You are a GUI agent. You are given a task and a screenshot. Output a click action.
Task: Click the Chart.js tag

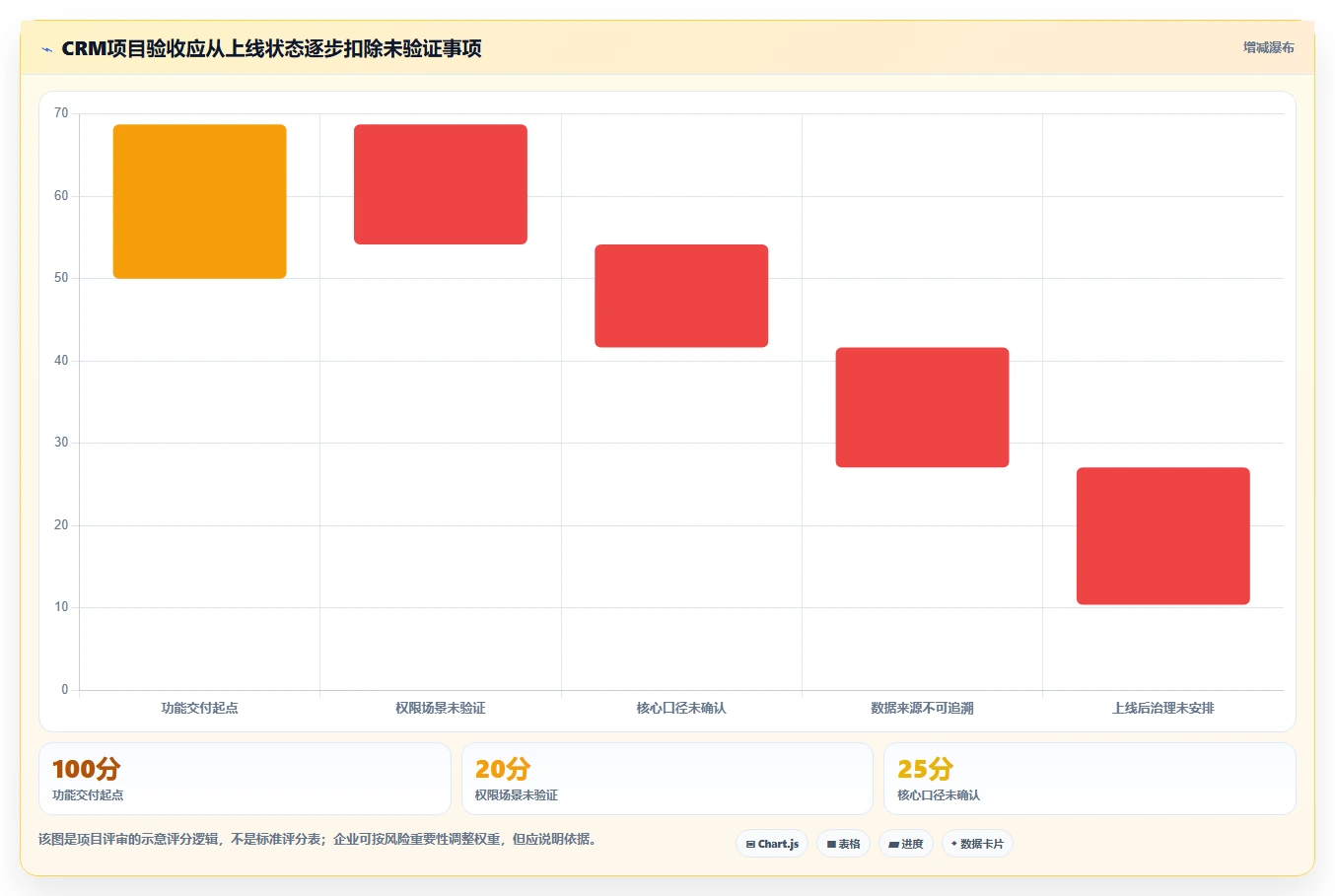click(772, 844)
